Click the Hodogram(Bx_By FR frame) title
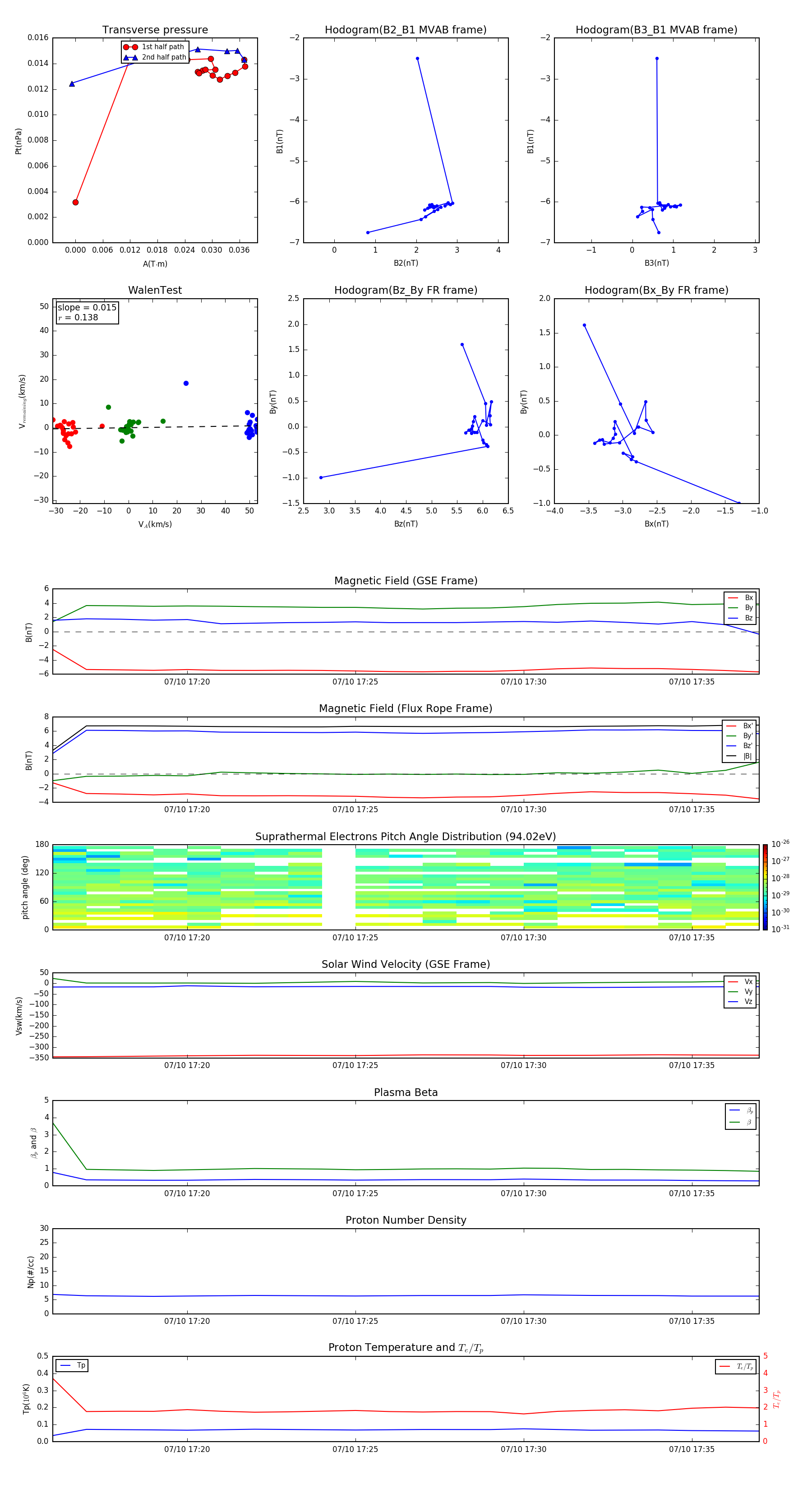 pyautogui.click(x=656, y=290)
